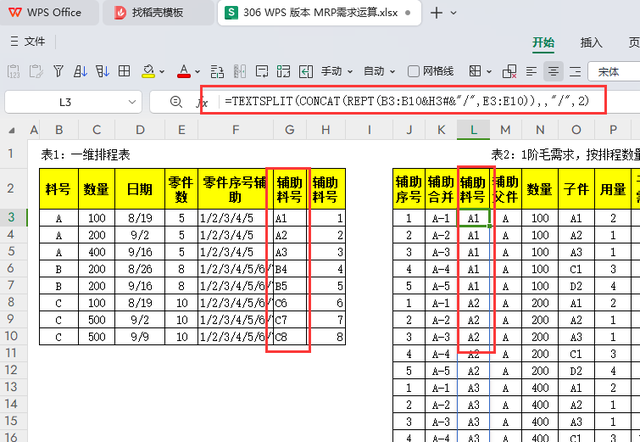Expand the new tab dropdown arrow
The height and width of the screenshot is (442, 640).
pyautogui.click(x=453, y=13)
